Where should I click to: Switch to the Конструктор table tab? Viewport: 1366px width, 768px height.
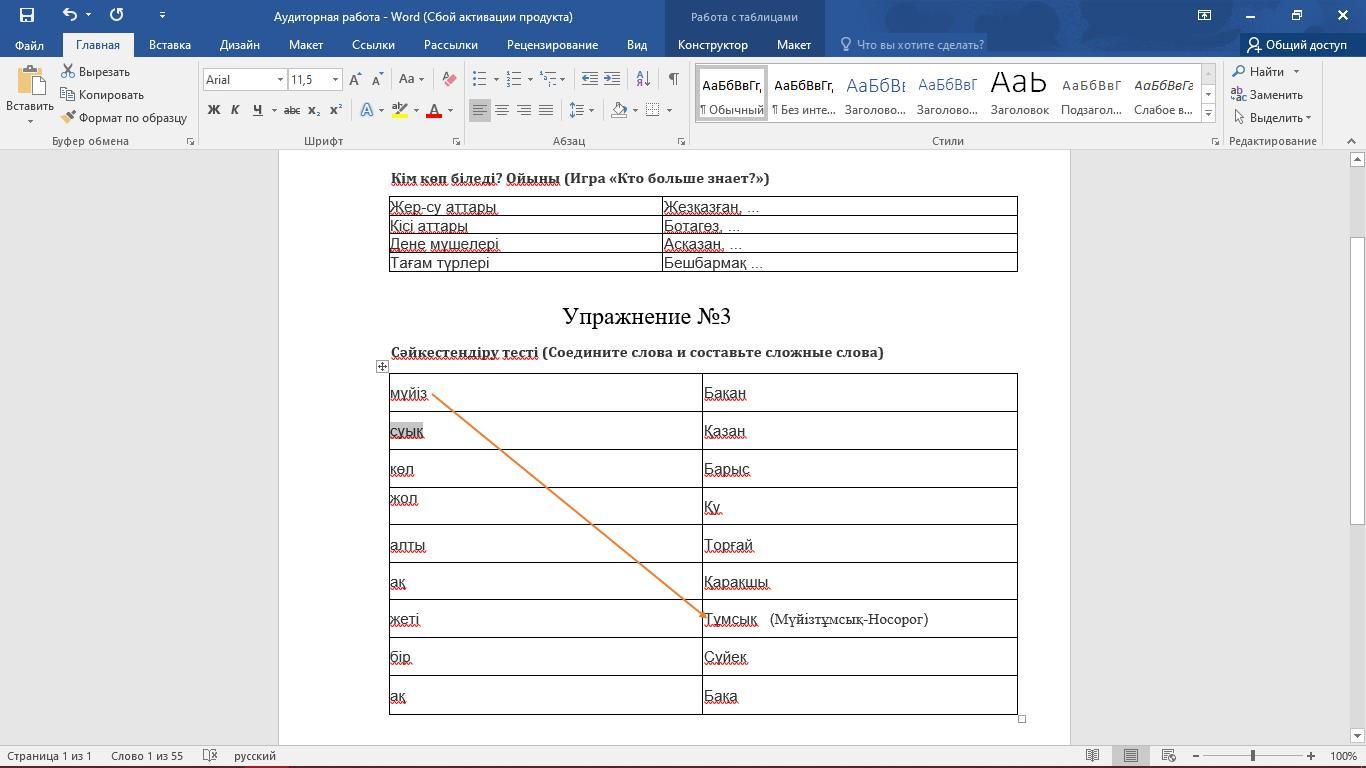[x=713, y=45]
